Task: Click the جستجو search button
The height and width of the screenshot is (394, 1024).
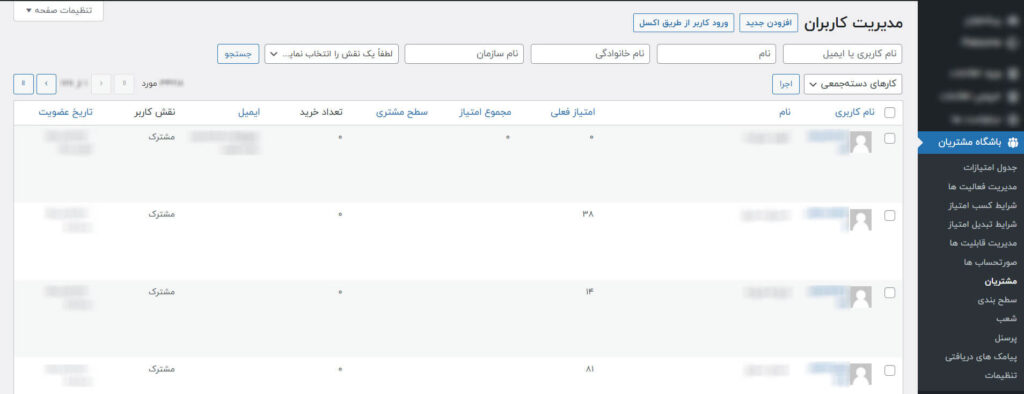Action: (238, 54)
